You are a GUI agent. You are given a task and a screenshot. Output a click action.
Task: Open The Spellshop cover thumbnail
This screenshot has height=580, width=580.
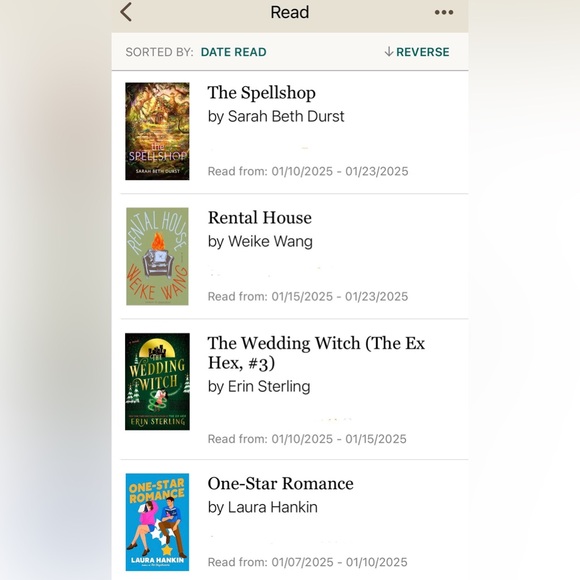coord(157,131)
